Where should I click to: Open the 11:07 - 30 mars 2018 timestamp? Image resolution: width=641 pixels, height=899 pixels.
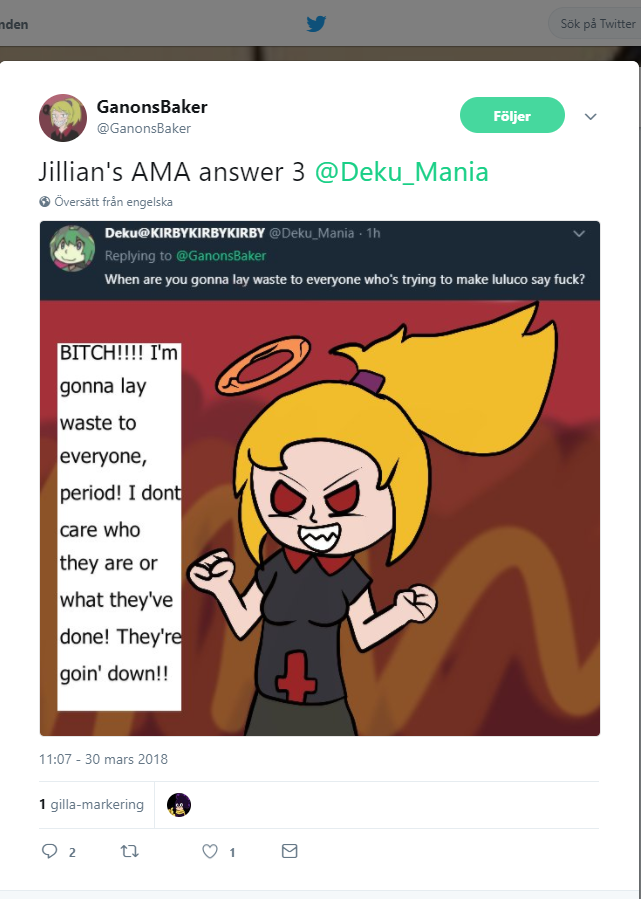pyautogui.click(x=103, y=759)
